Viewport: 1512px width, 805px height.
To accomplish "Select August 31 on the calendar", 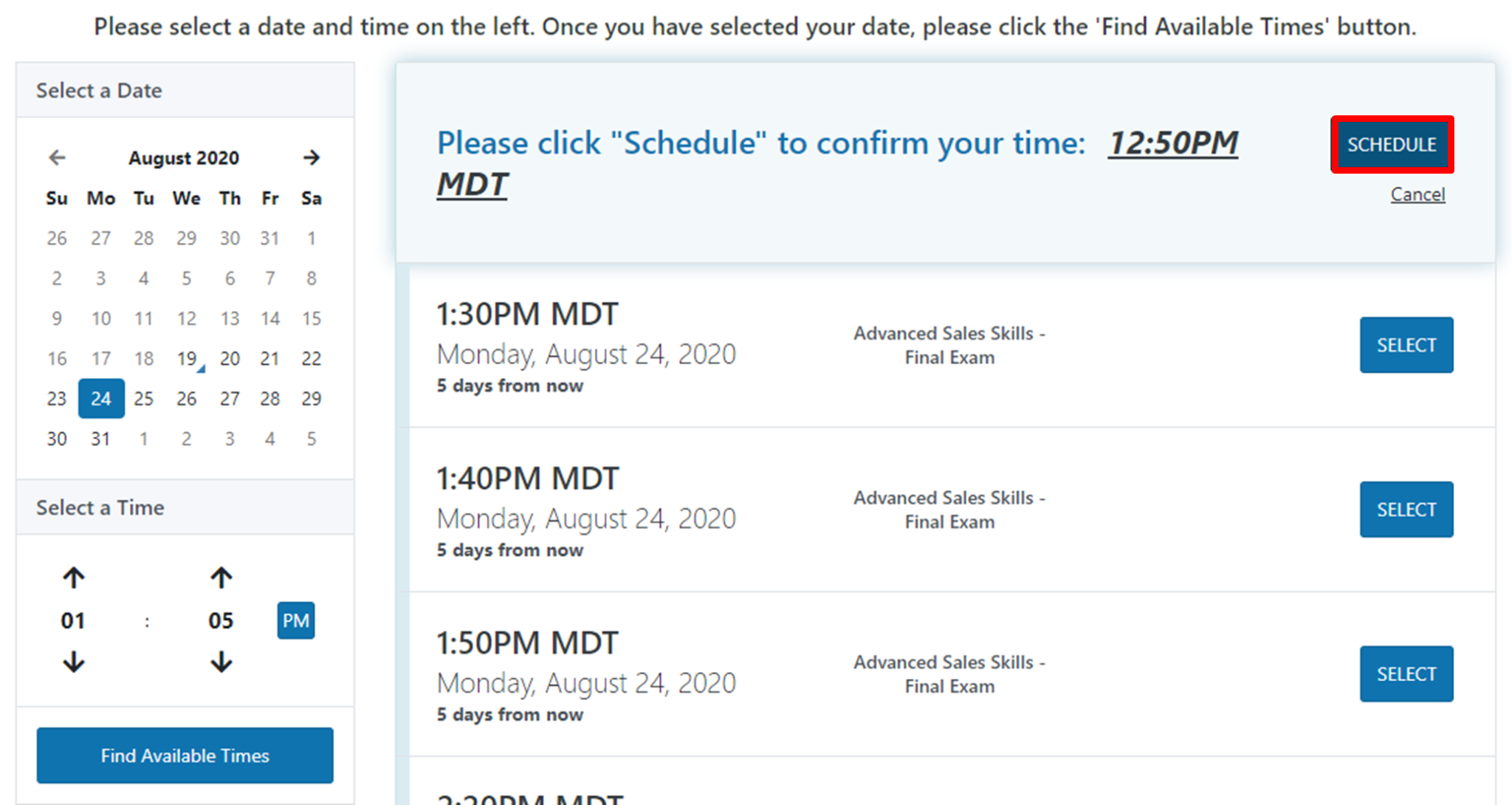I will pyautogui.click(x=101, y=439).
